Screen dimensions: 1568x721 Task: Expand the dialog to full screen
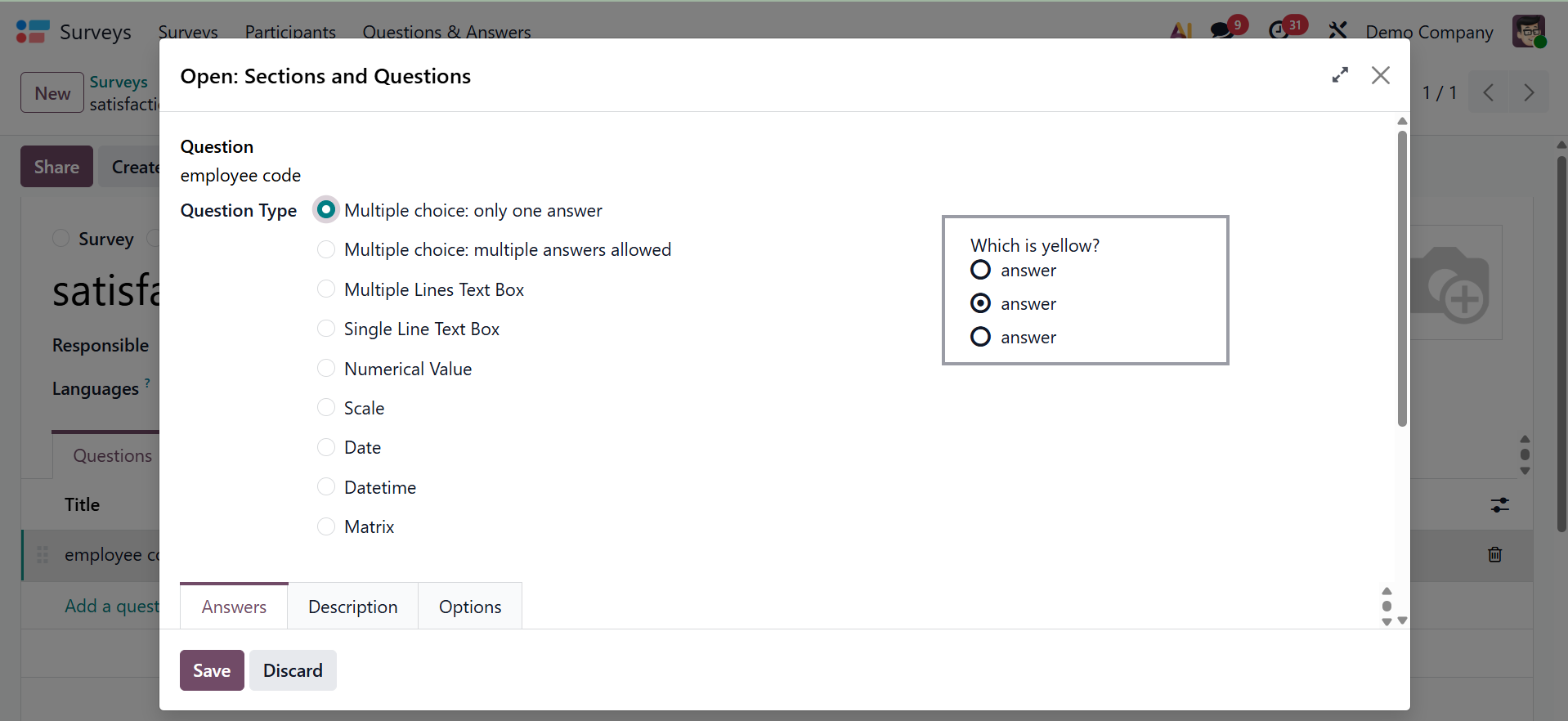pyautogui.click(x=1340, y=75)
